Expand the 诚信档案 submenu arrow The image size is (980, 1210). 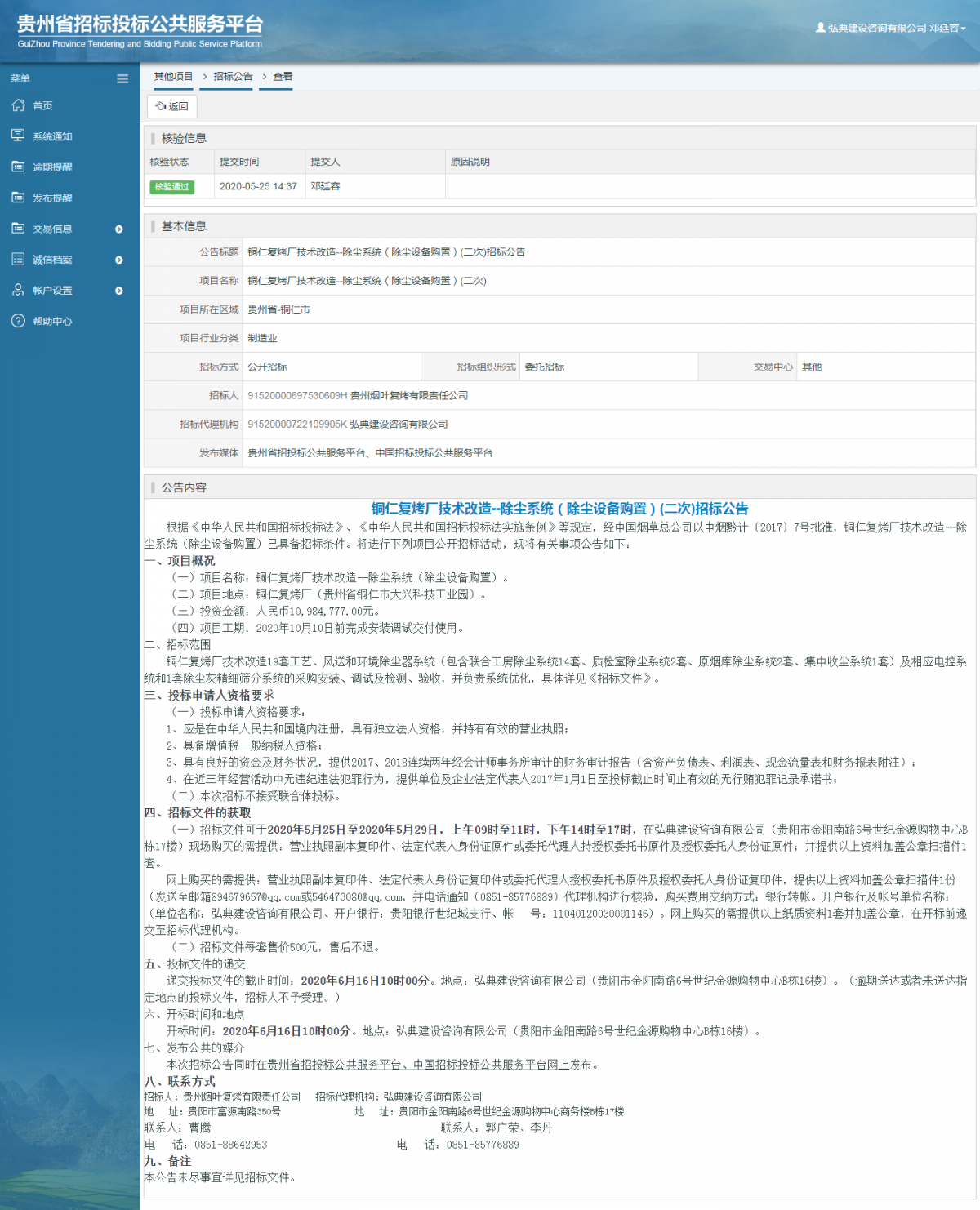click(119, 260)
